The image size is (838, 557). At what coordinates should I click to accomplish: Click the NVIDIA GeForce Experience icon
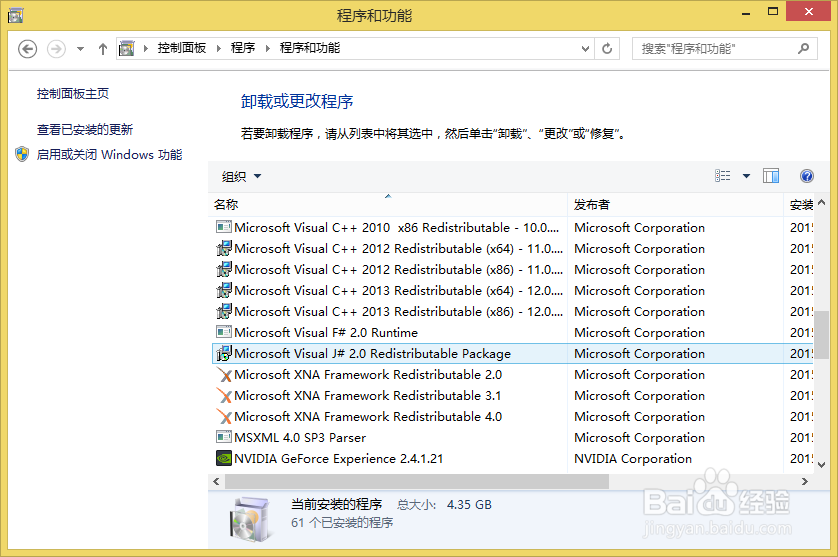coord(223,458)
